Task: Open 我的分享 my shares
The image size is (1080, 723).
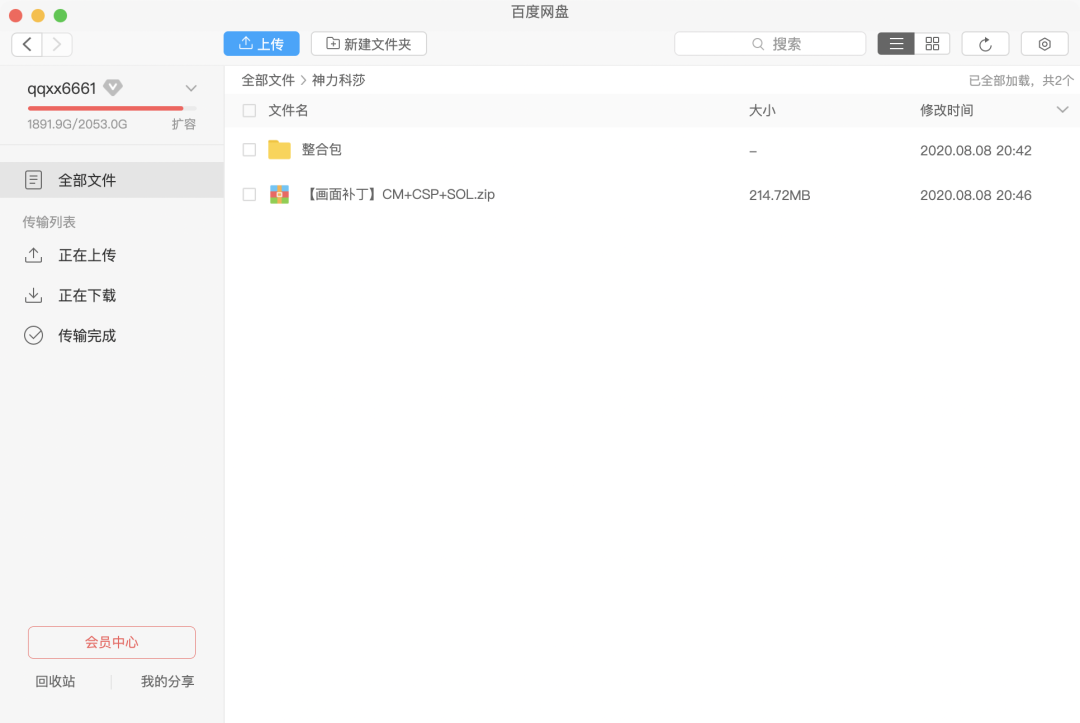Action: pyautogui.click(x=167, y=682)
